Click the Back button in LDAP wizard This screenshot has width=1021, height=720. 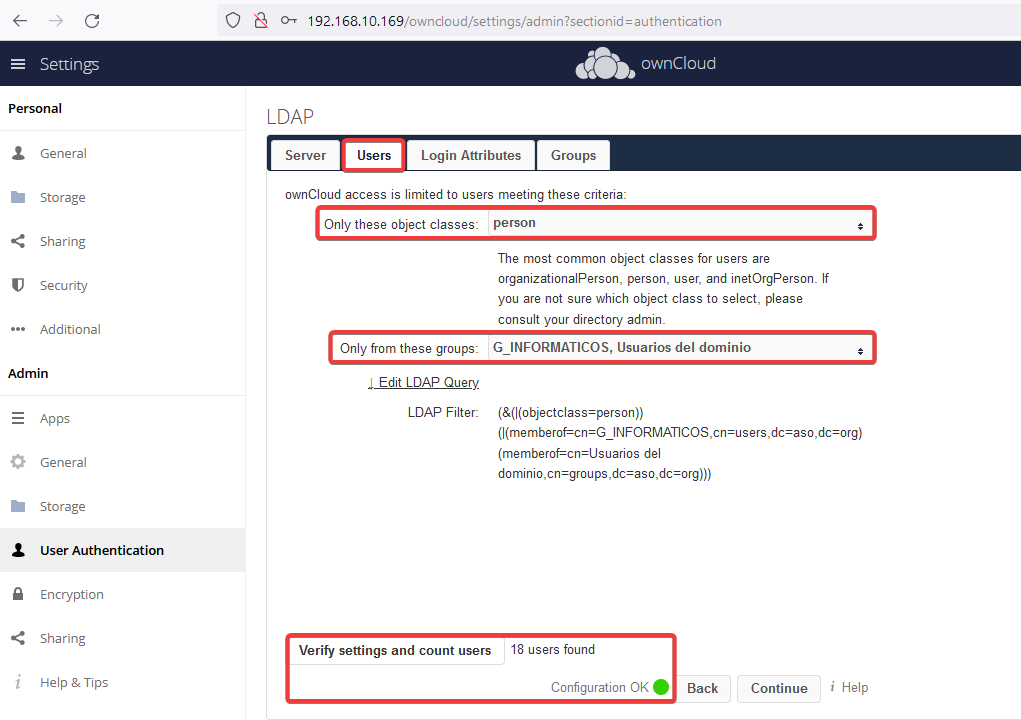click(702, 688)
